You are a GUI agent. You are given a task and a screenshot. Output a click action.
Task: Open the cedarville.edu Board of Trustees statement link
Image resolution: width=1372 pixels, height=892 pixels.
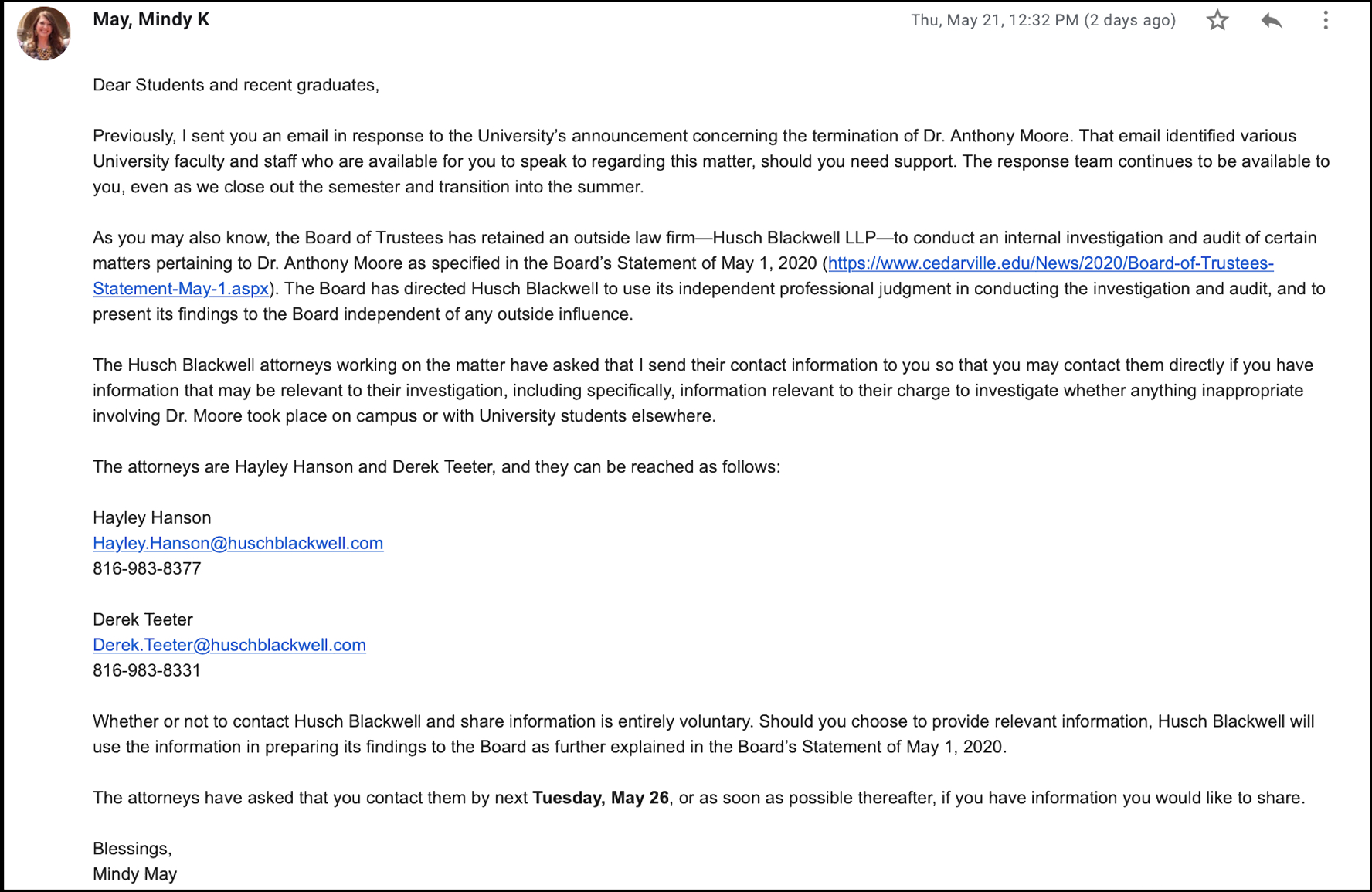pyautogui.click(x=1051, y=263)
